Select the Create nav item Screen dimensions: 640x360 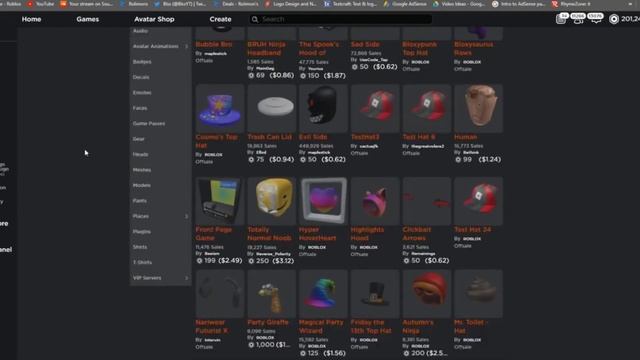point(220,19)
